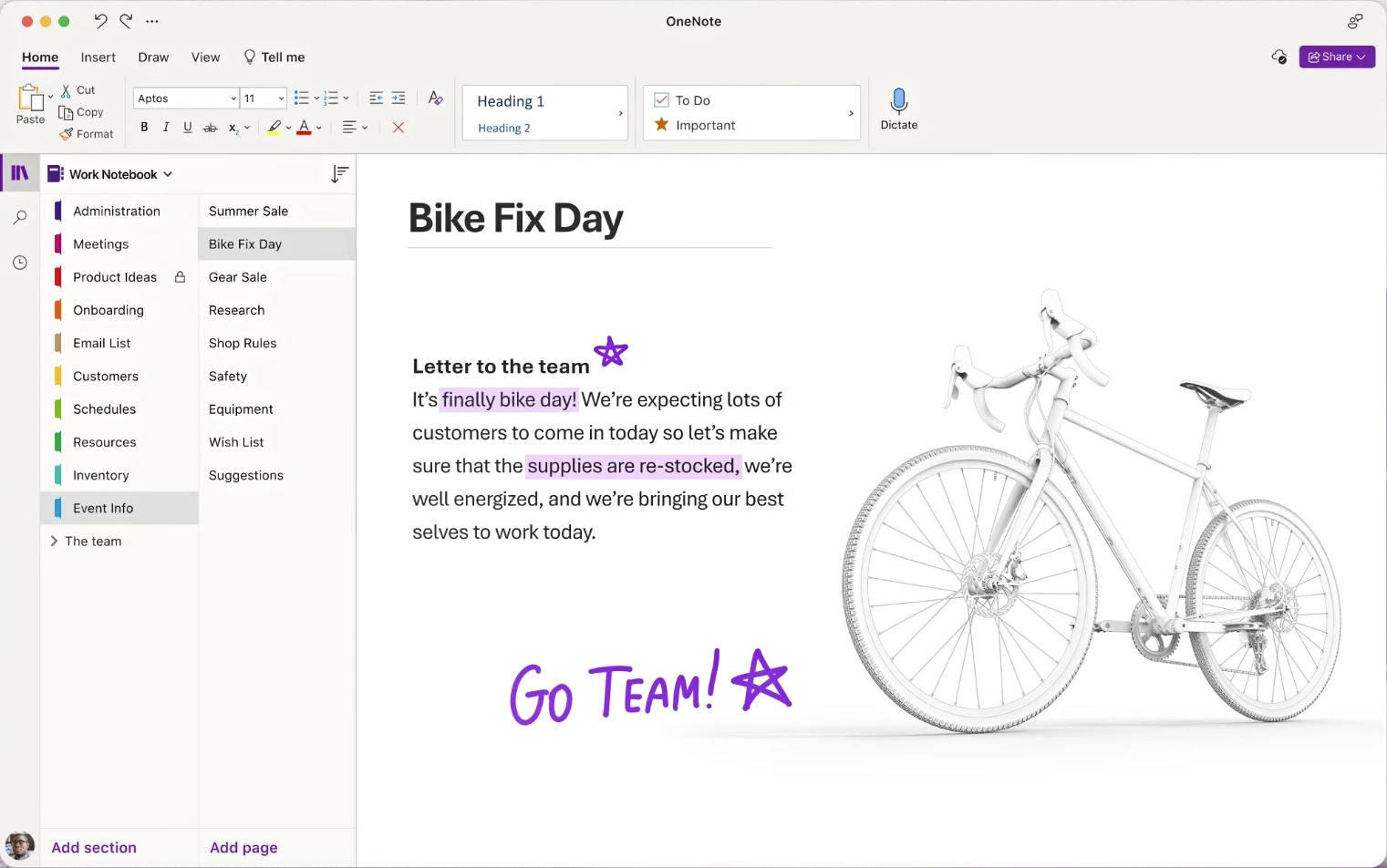Open the highlight color dropdown arrow
This screenshot has width=1387, height=868.
[288, 128]
